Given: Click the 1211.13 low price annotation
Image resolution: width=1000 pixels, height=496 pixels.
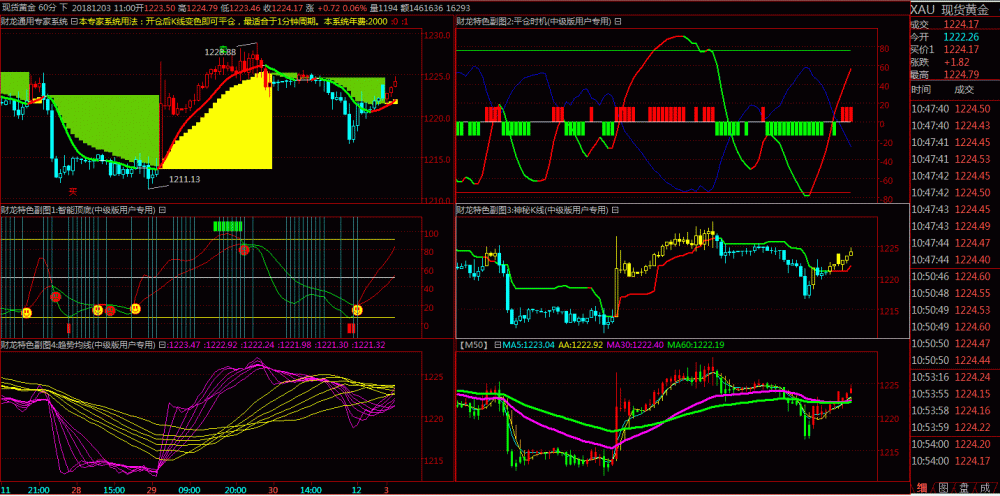Looking at the screenshot, I should tap(185, 179).
